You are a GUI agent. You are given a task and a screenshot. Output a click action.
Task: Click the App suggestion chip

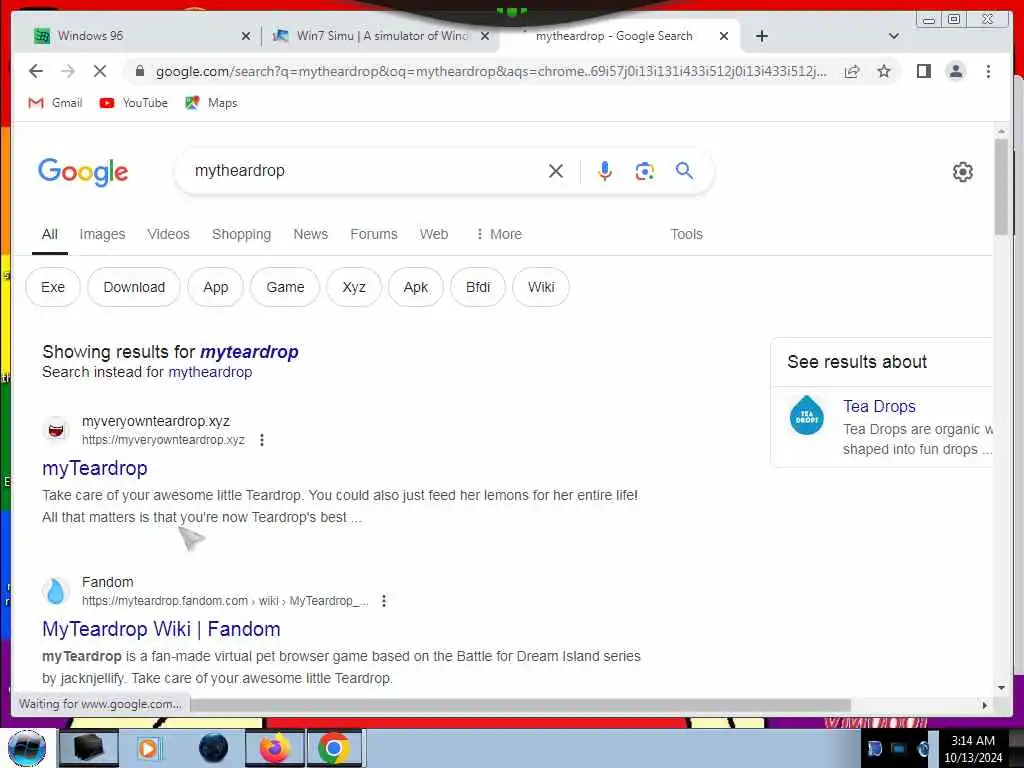pyautogui.click(x=216, y=287)
